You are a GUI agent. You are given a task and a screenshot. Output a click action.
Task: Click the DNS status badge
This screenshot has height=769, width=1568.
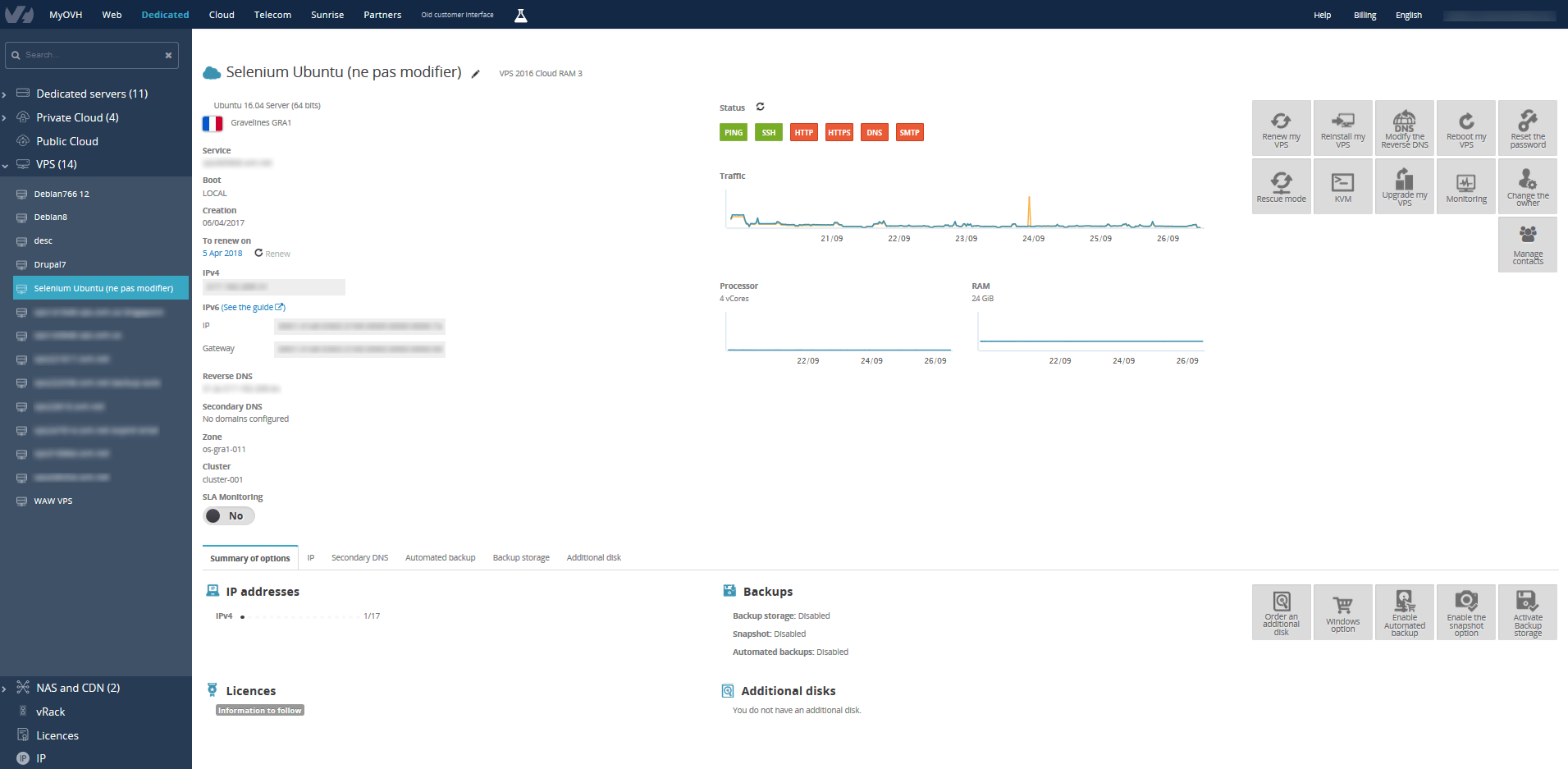click(874, 132)
